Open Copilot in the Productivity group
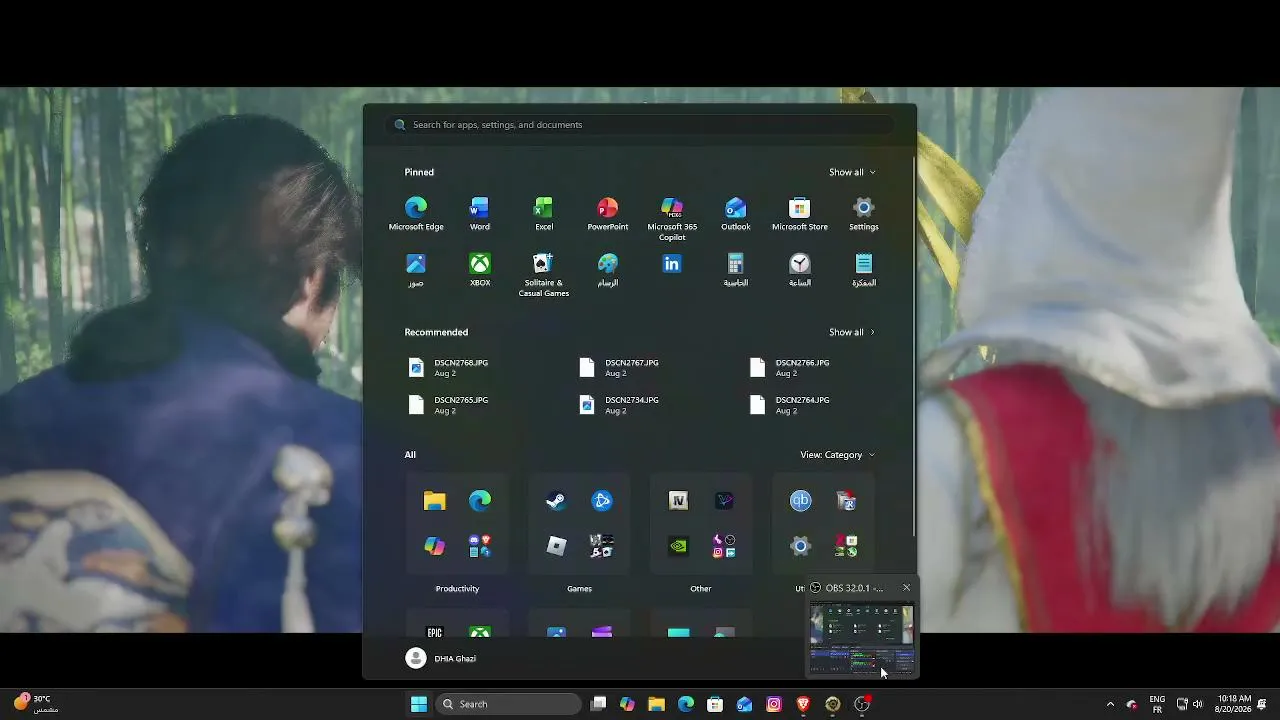1280x720 pixels. pyautogui.click(x=434, y=546)
